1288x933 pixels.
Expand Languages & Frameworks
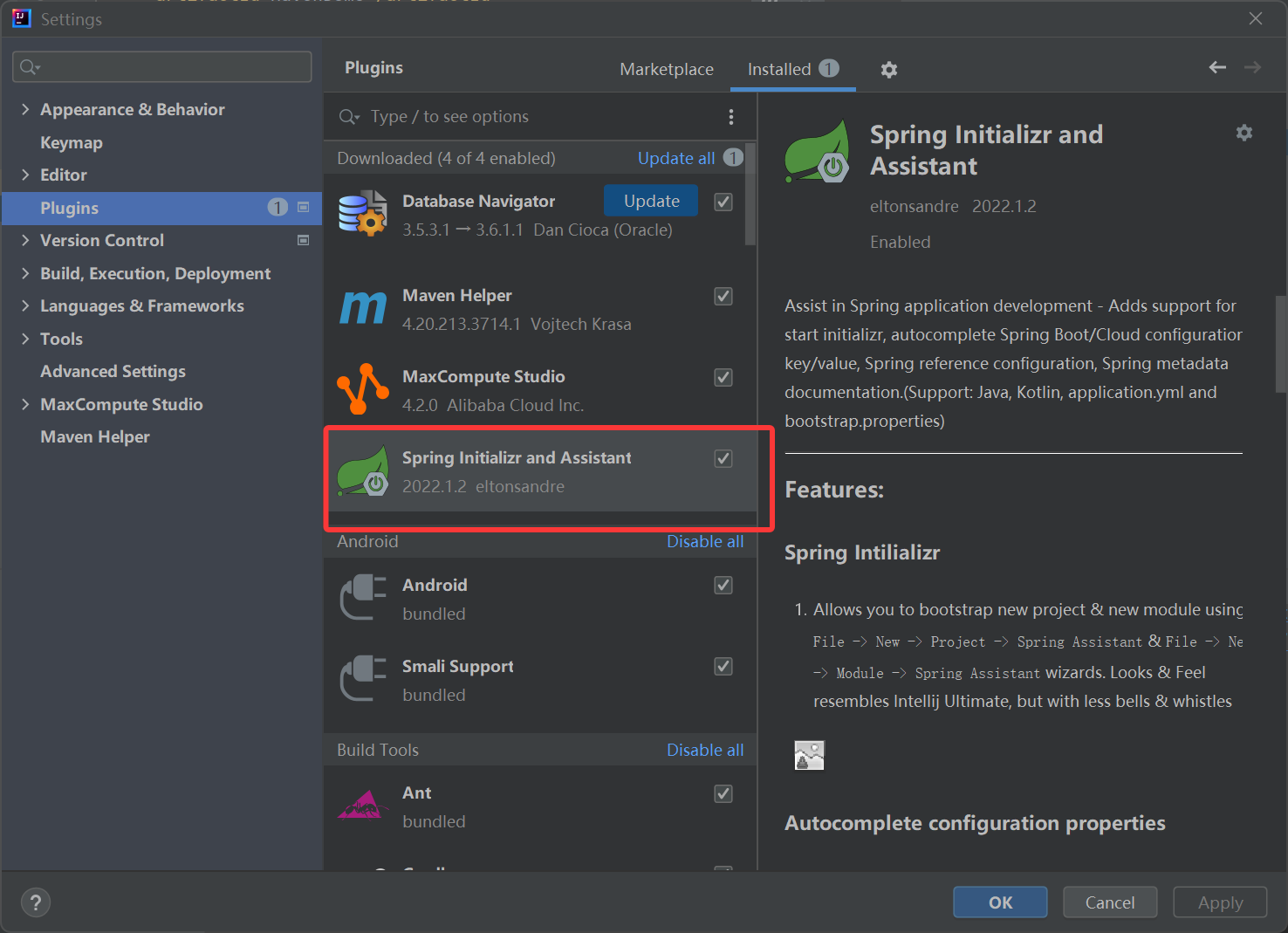click(x=25, y=305)
